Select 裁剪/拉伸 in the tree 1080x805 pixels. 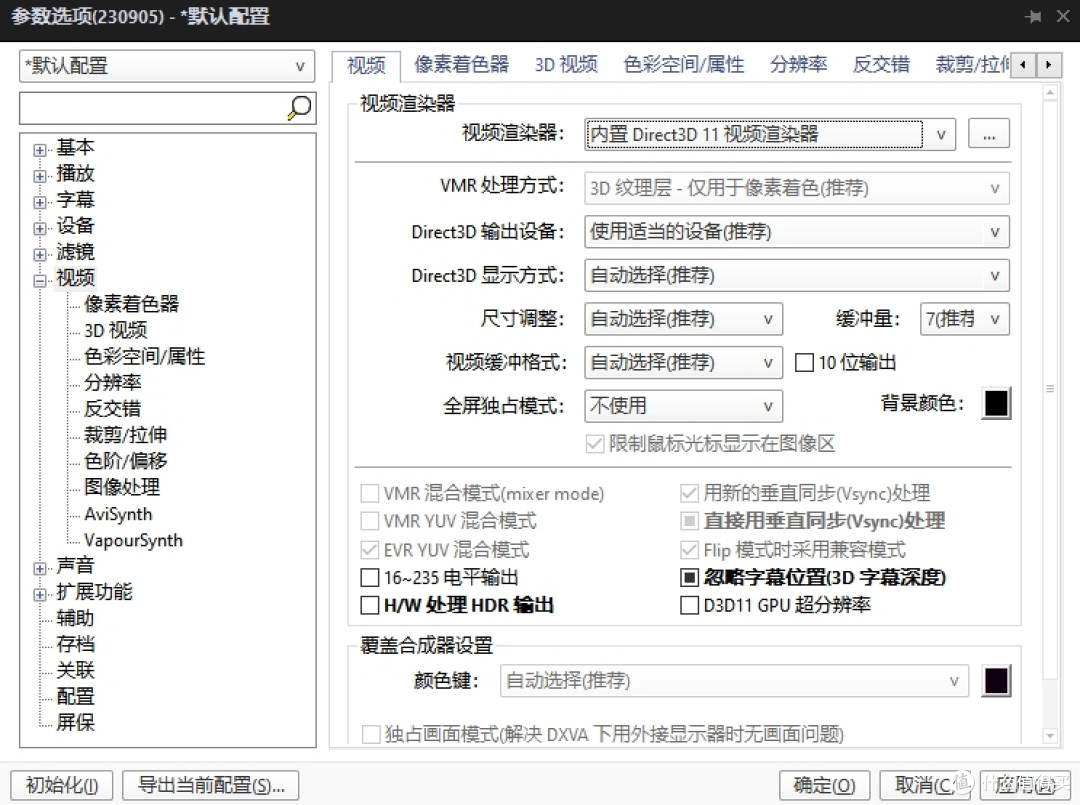tap(125, 435)
